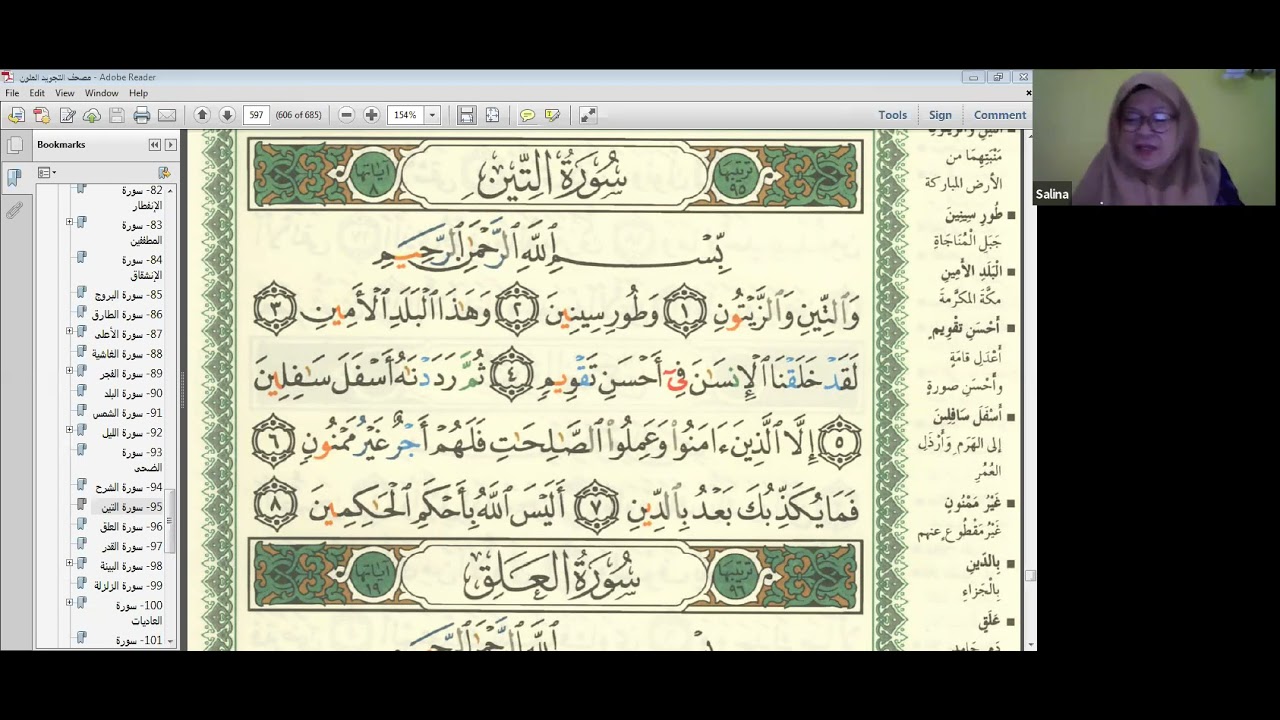The height and width of the screenshot is (720, 1280).
Task: Expand bookmark 98 سورة البينة
Action: 69,563
